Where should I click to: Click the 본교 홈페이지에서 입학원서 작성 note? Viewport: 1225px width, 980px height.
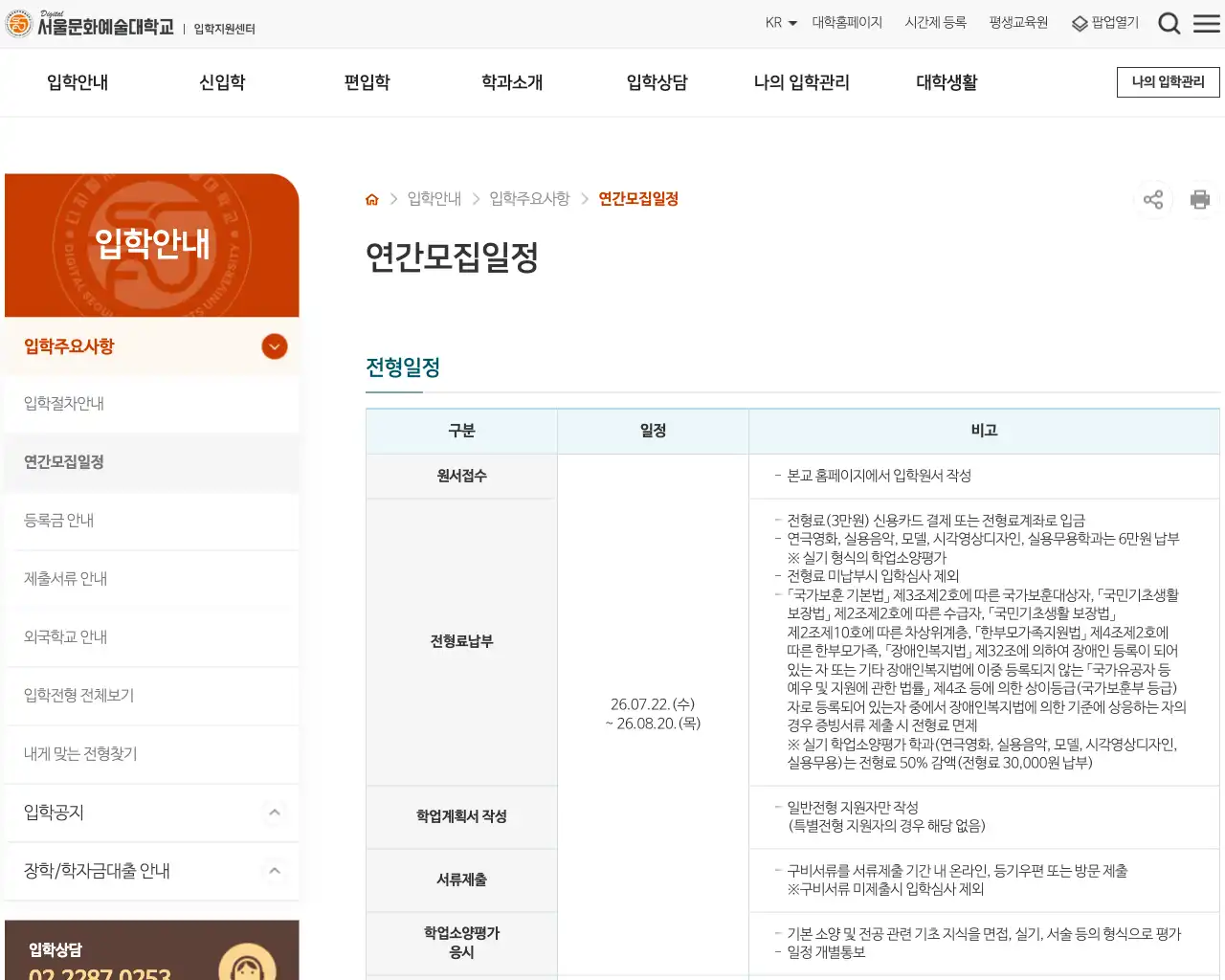[879, 476]
